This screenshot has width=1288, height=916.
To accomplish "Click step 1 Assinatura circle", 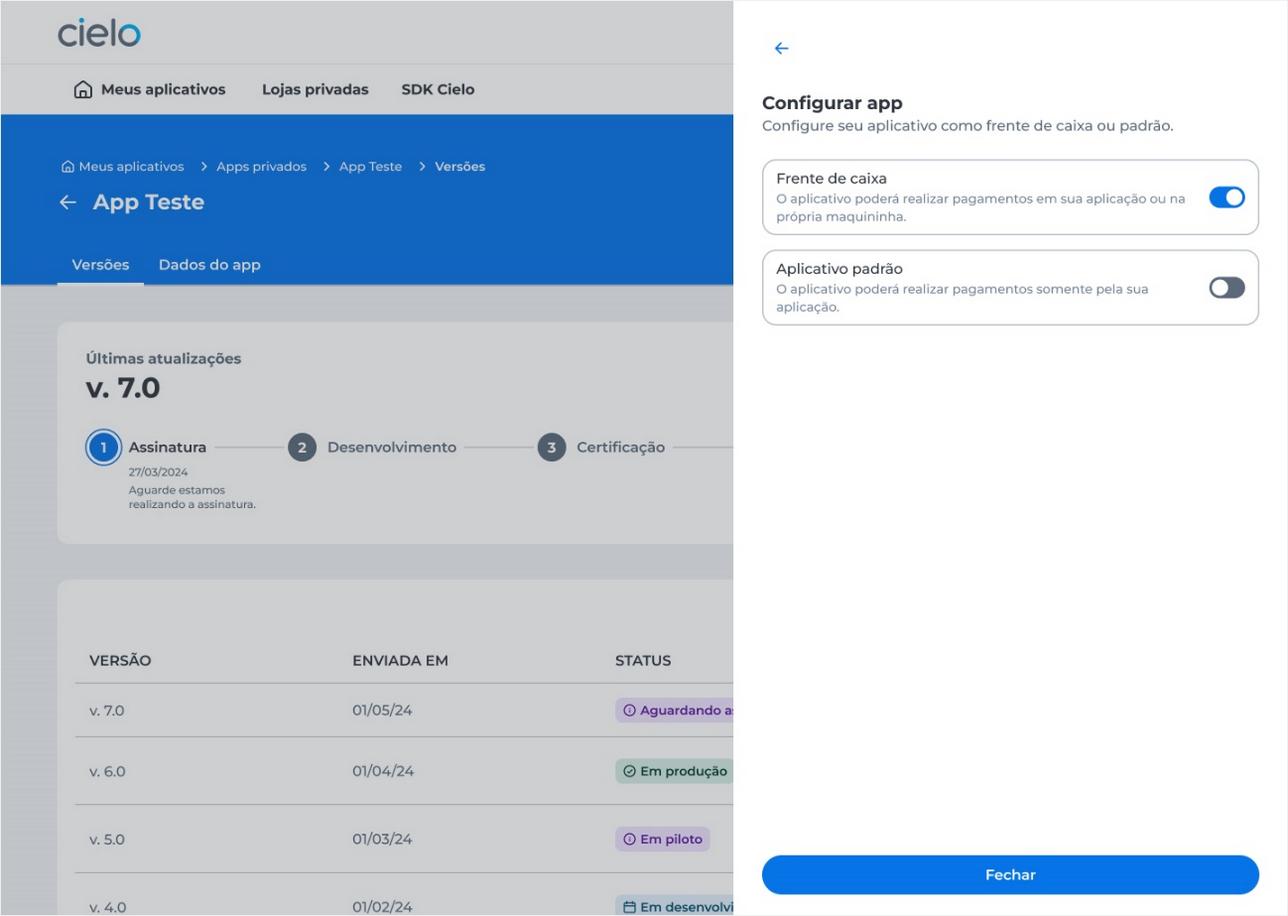I will point(102,447).
